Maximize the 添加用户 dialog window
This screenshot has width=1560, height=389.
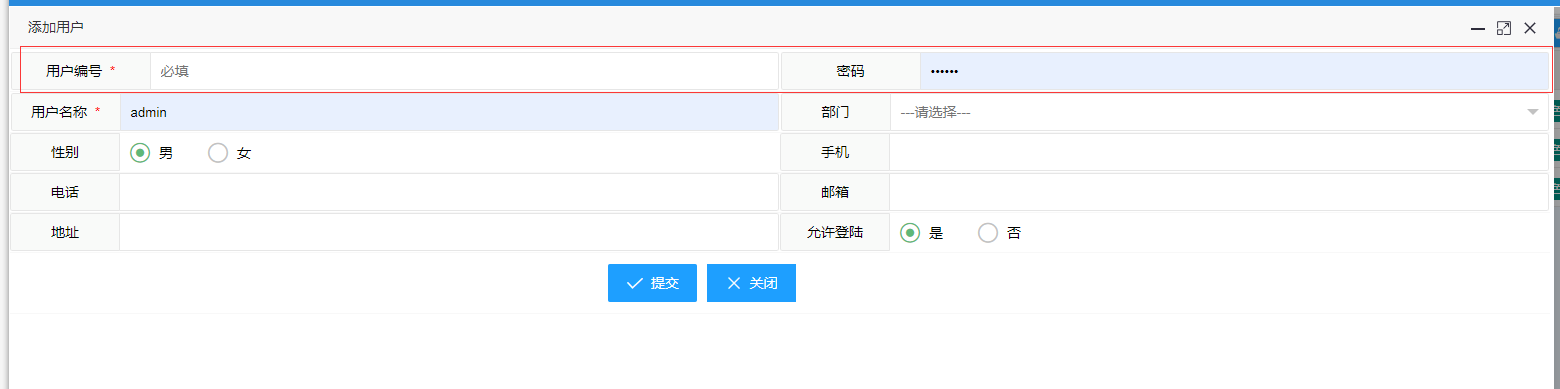point(1503,29)
